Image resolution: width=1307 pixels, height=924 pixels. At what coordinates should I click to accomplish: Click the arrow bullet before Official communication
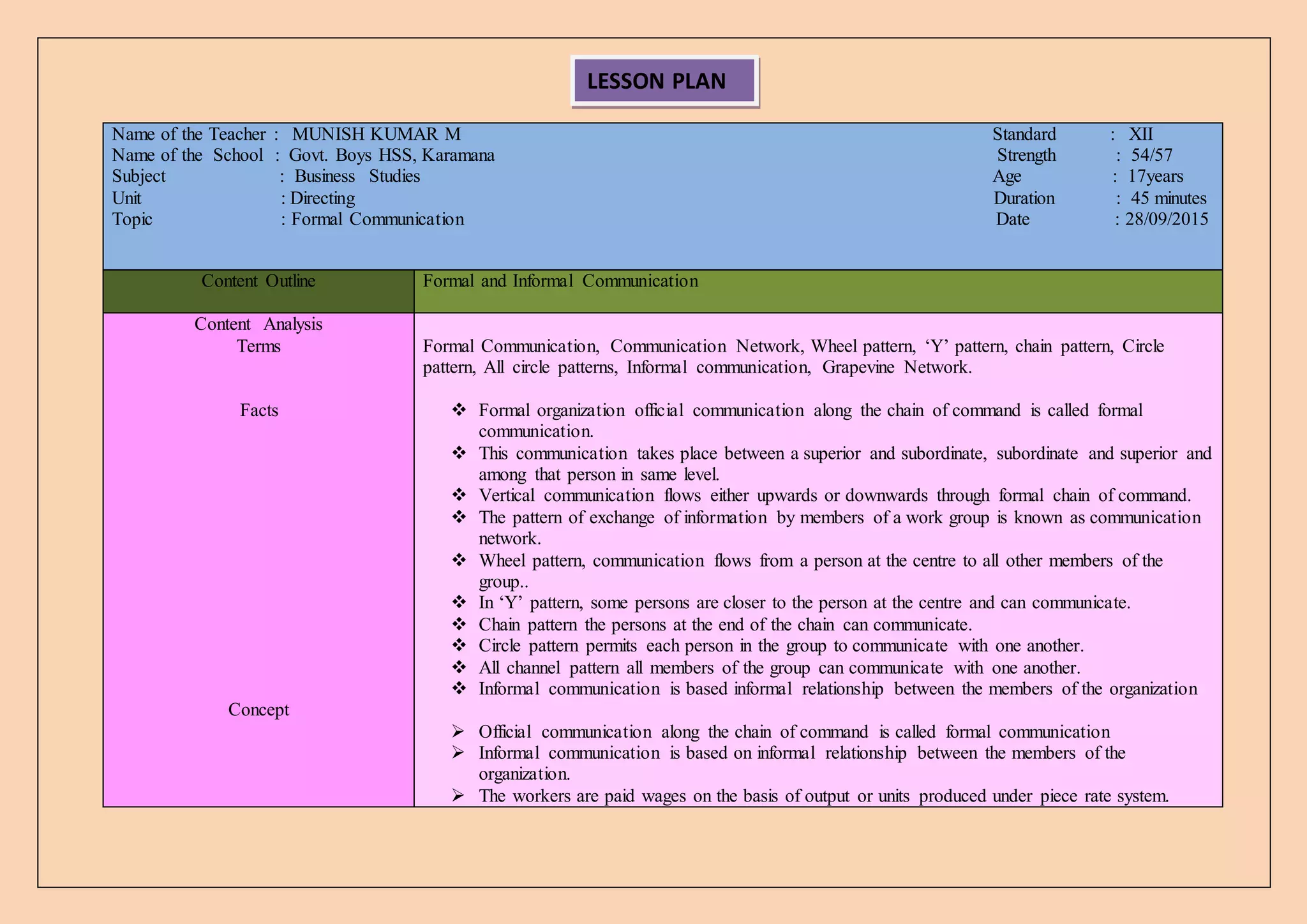click(x=458, y=731)
